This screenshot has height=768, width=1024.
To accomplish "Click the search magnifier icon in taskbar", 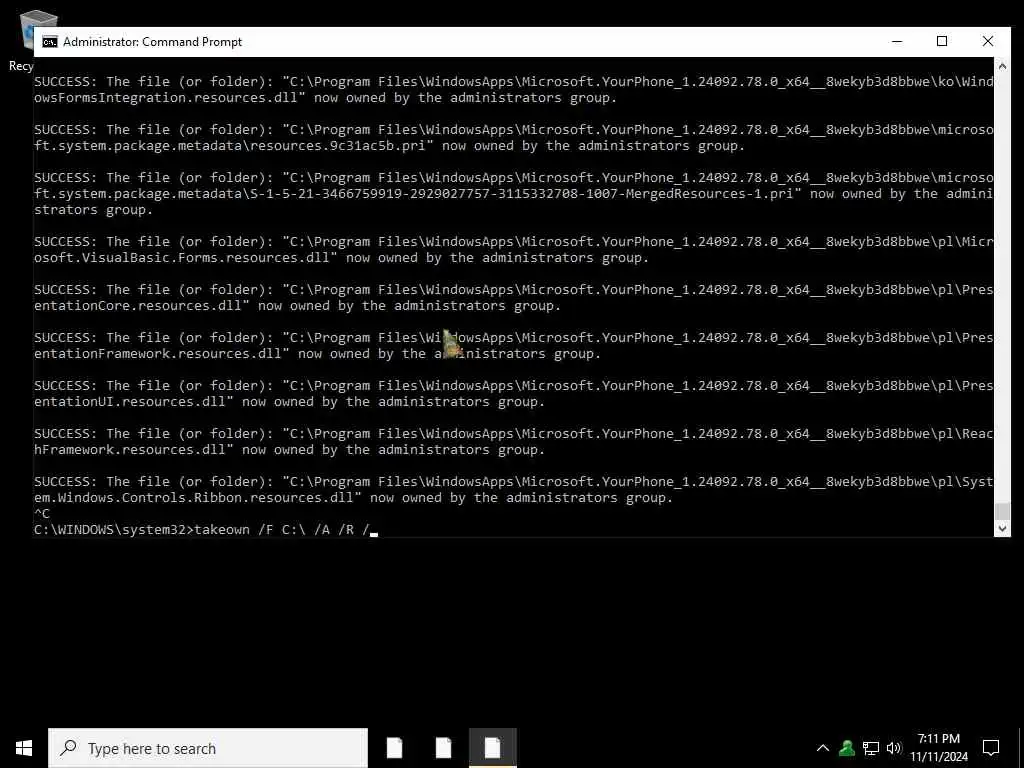I will (68, 748).
